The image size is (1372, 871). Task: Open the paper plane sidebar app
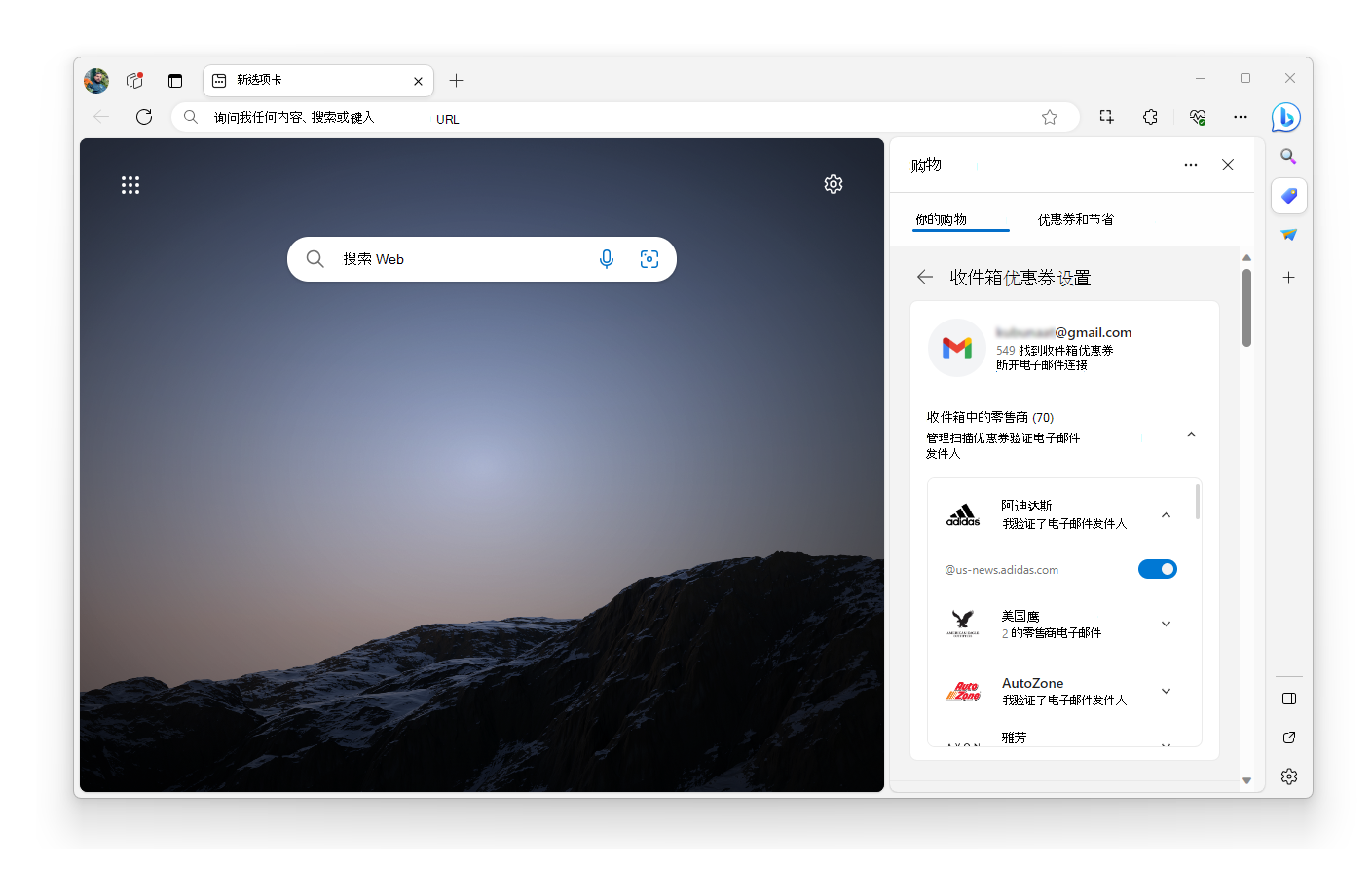[x=1289, y=235]
